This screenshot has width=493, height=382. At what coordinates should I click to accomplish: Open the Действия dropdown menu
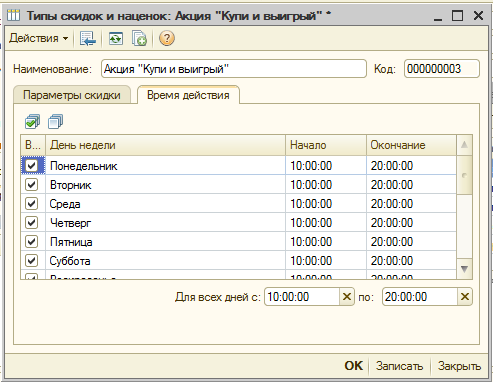tap(39, 38)
